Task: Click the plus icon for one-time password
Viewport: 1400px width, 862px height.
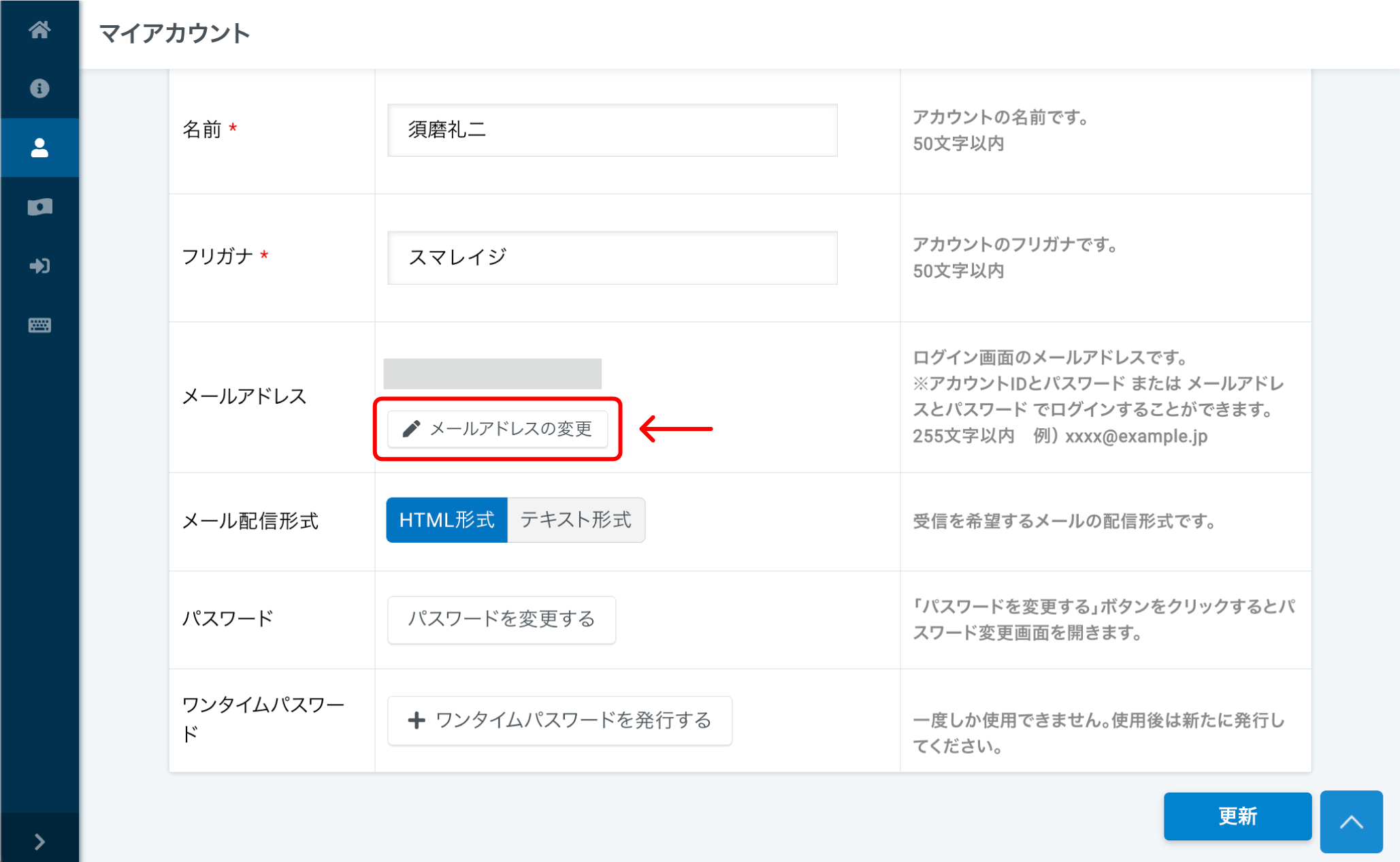Action: tap(416, 720)
